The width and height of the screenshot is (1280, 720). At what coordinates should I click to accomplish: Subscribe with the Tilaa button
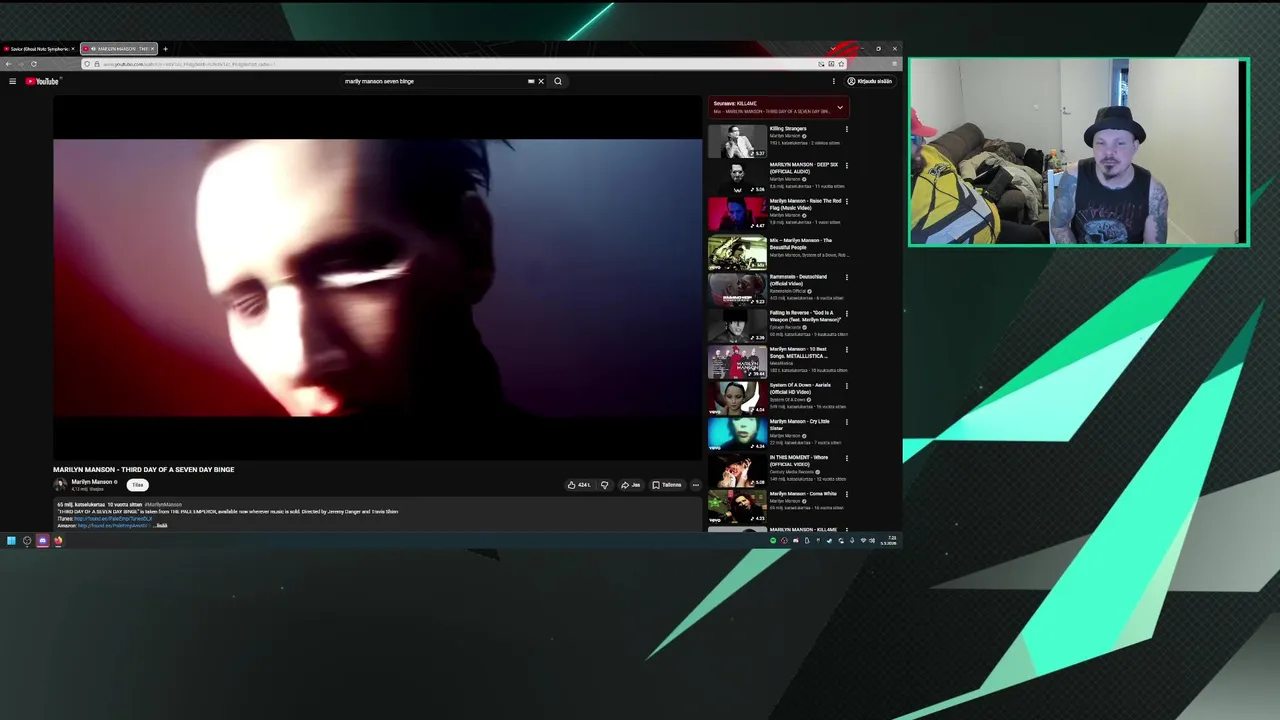pyautogui.click(x=138, y=485)
